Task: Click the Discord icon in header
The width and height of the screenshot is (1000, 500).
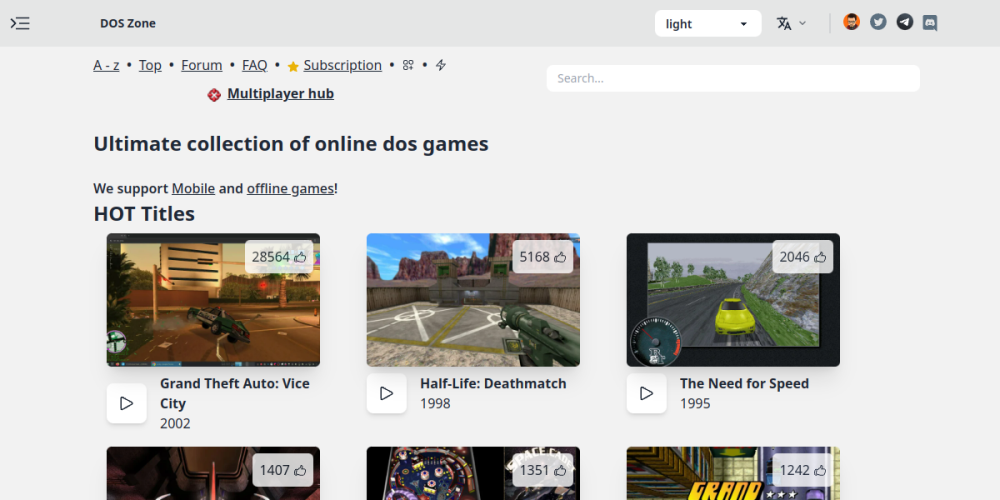Action: click(930, 22)
